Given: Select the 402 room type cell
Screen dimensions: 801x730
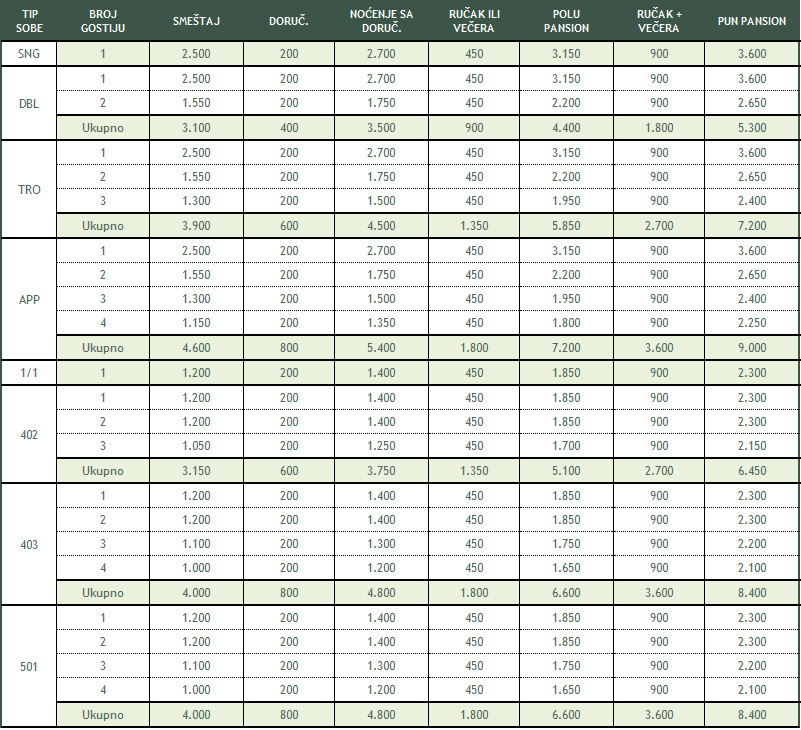Looking at the screenshot, I should pyautogui.click(x=29, y=435).
